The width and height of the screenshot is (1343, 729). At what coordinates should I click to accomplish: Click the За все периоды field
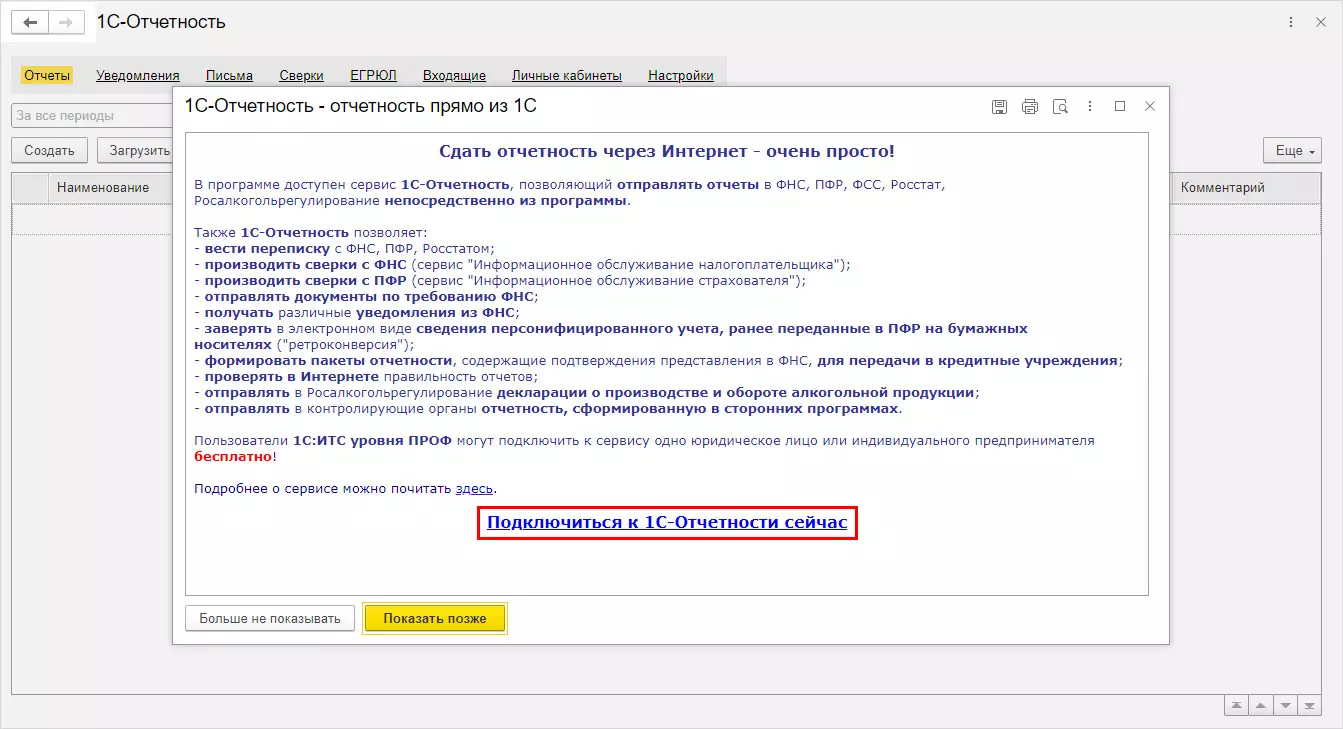coord(93,115)
